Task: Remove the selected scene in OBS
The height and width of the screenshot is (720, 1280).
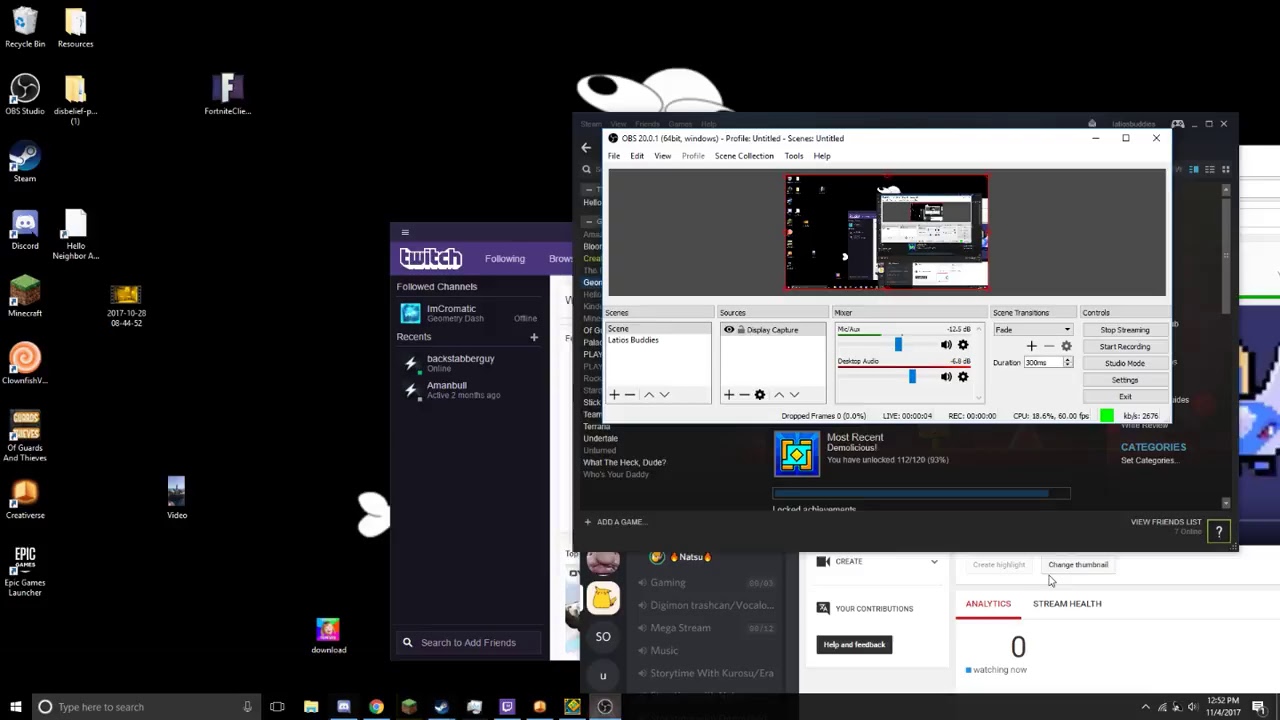Action: (630, 395)
